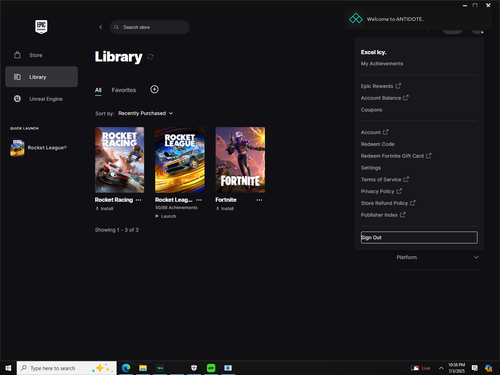This screenshot has height=375, width=500.
Task: Add a new collection with plus icon
Action: (x=154, y=89)
